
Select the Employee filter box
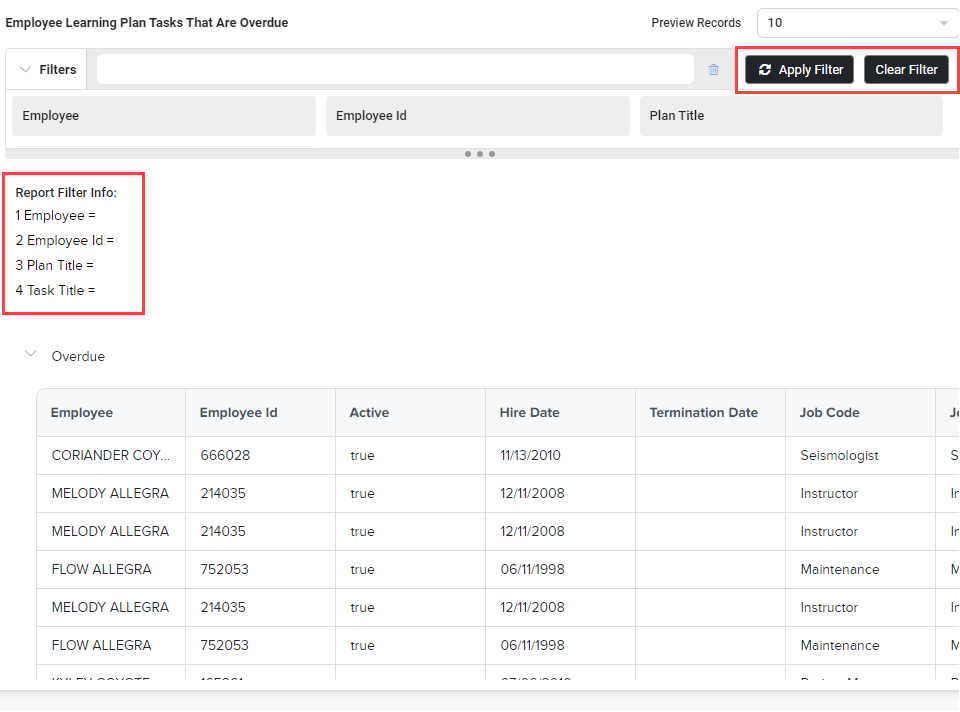coord(164,116)
